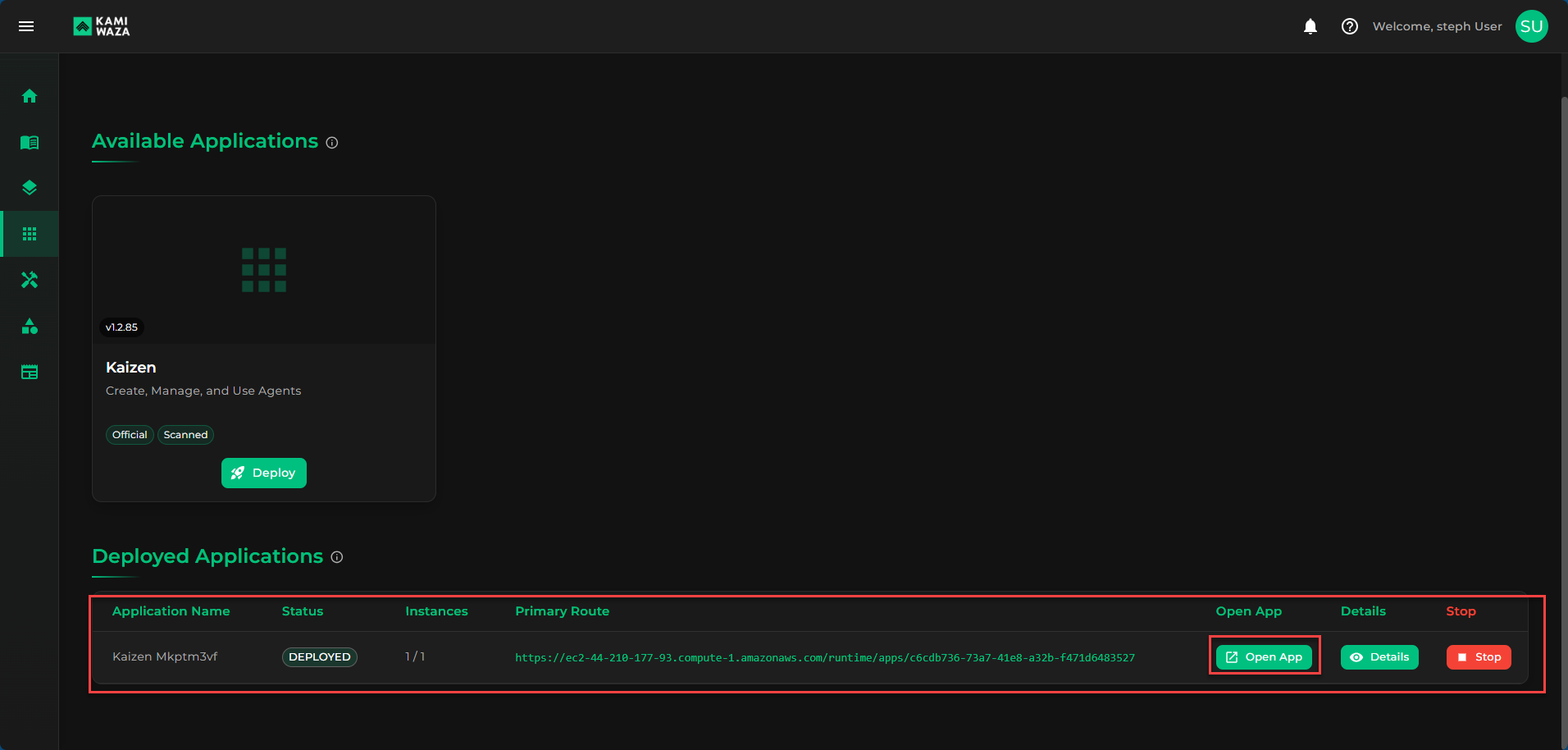Open the SU user avatar menu
The height and width of the screenshot is (750, 1568).
coord(1532,26)
